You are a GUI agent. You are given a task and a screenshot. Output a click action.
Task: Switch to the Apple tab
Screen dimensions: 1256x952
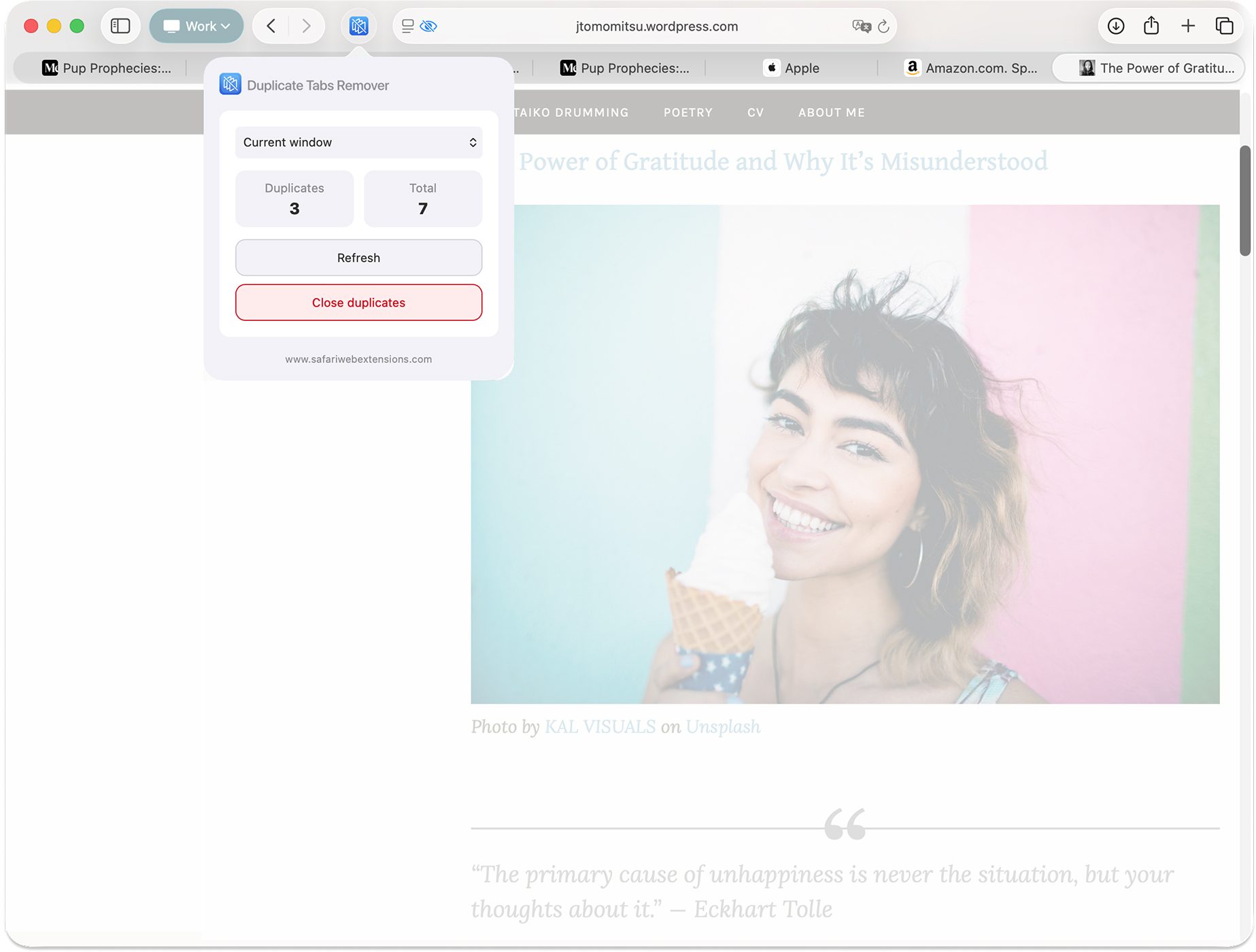(792, 68)
